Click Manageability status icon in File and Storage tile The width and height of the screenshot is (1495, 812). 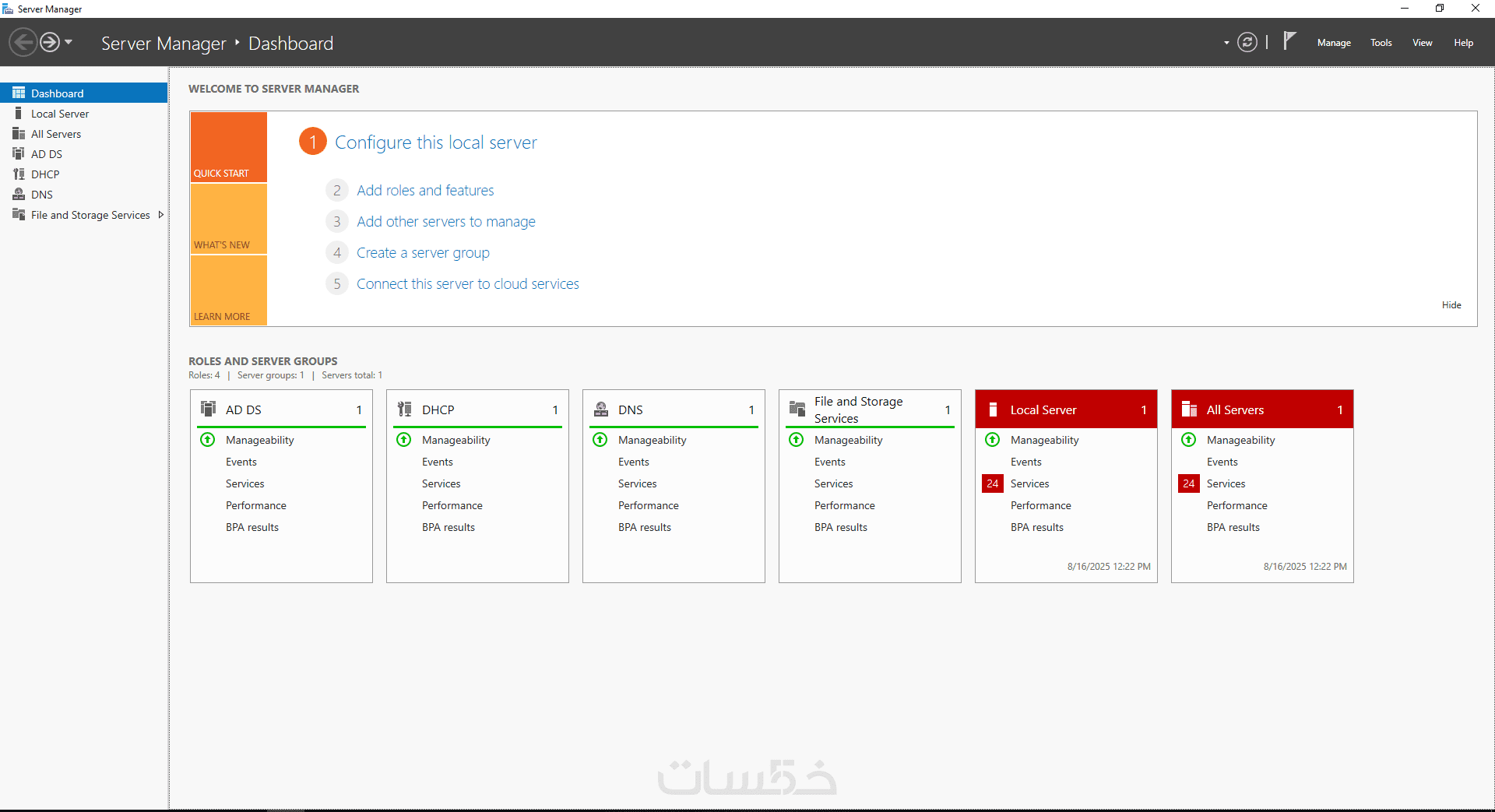(x=797, y=440)
